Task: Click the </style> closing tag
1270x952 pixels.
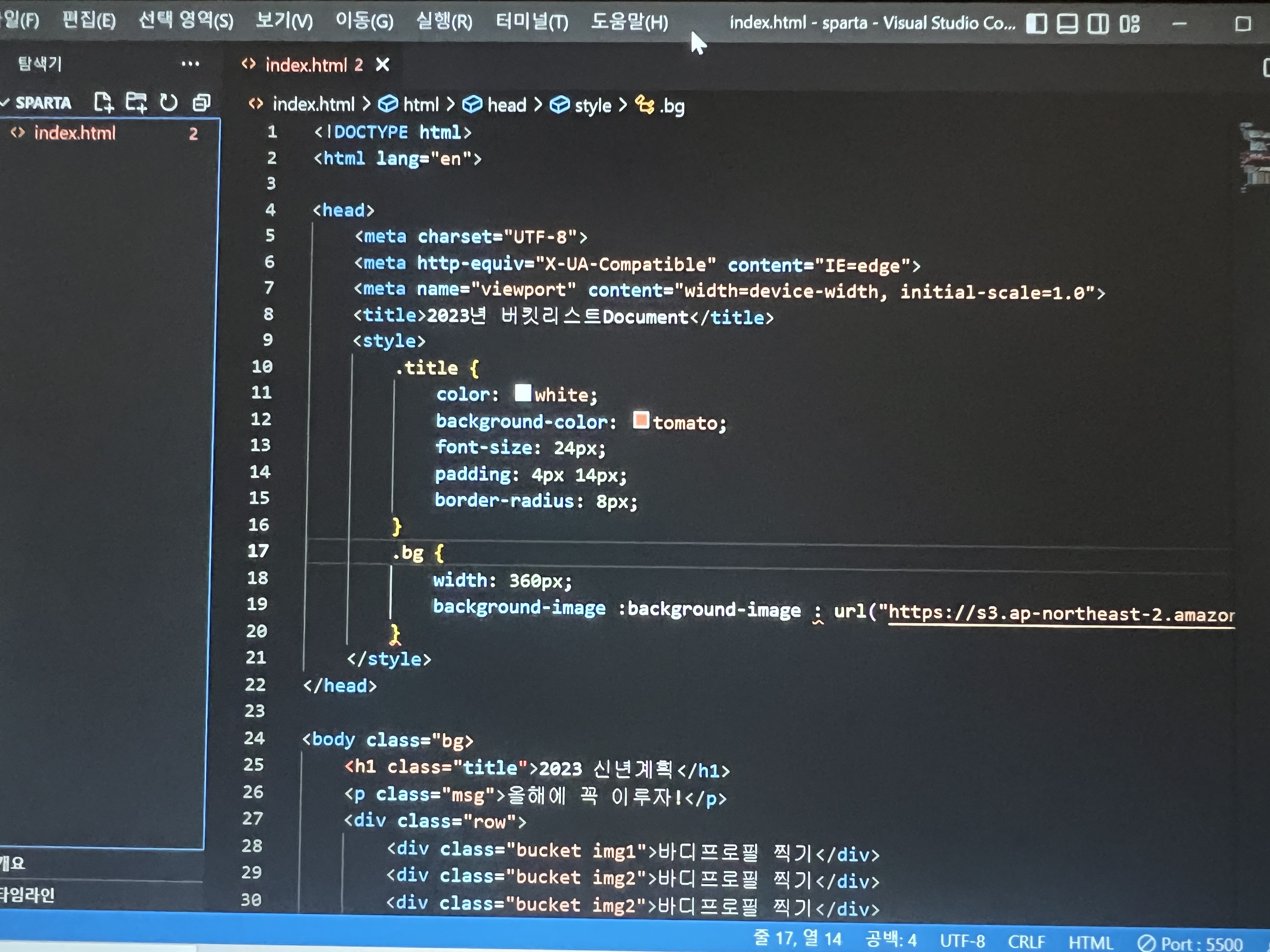Action: tap(389, 659)
